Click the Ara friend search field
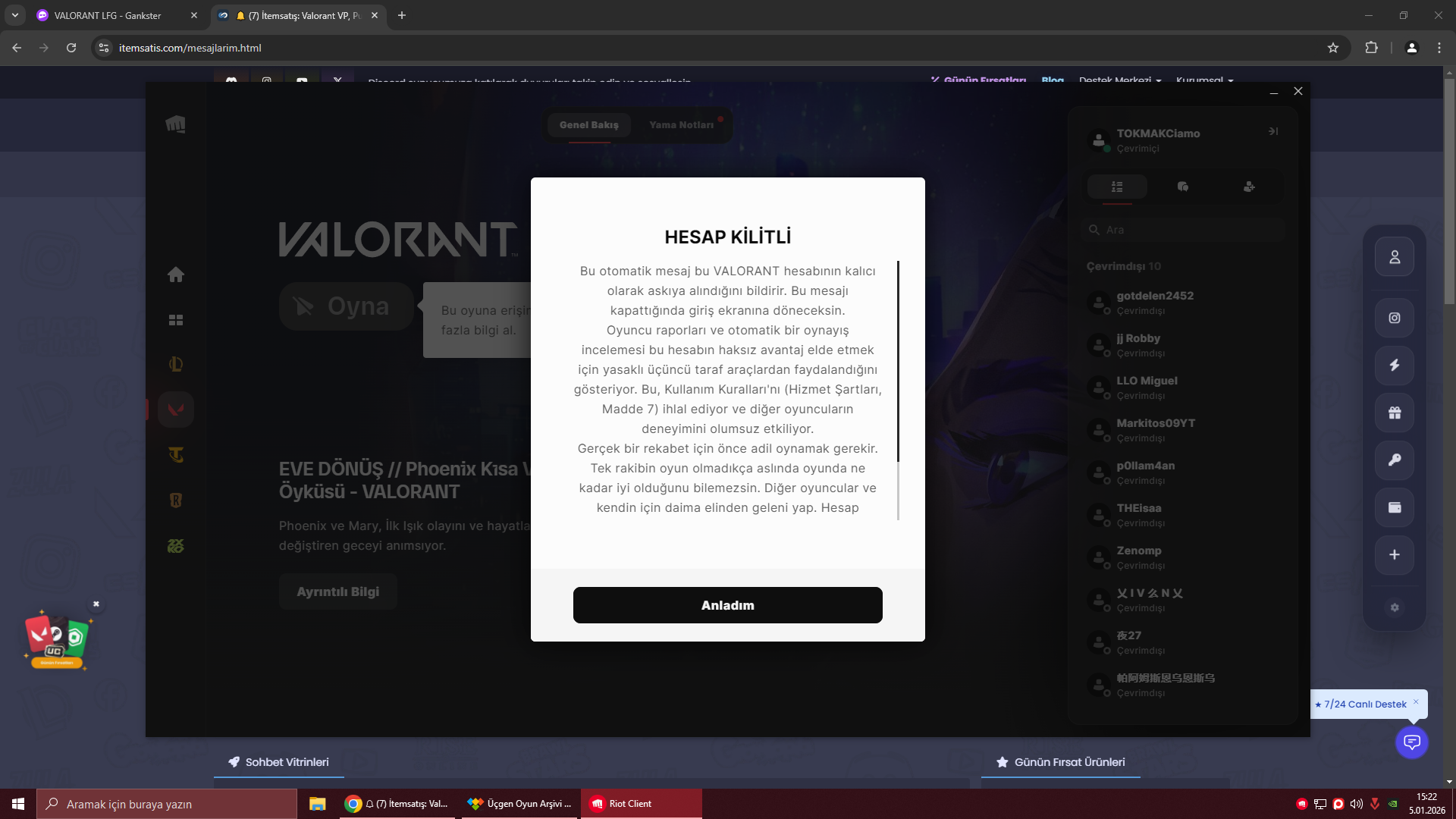The height and width of the screenshot is (819, 1456). coord(1183,230)
